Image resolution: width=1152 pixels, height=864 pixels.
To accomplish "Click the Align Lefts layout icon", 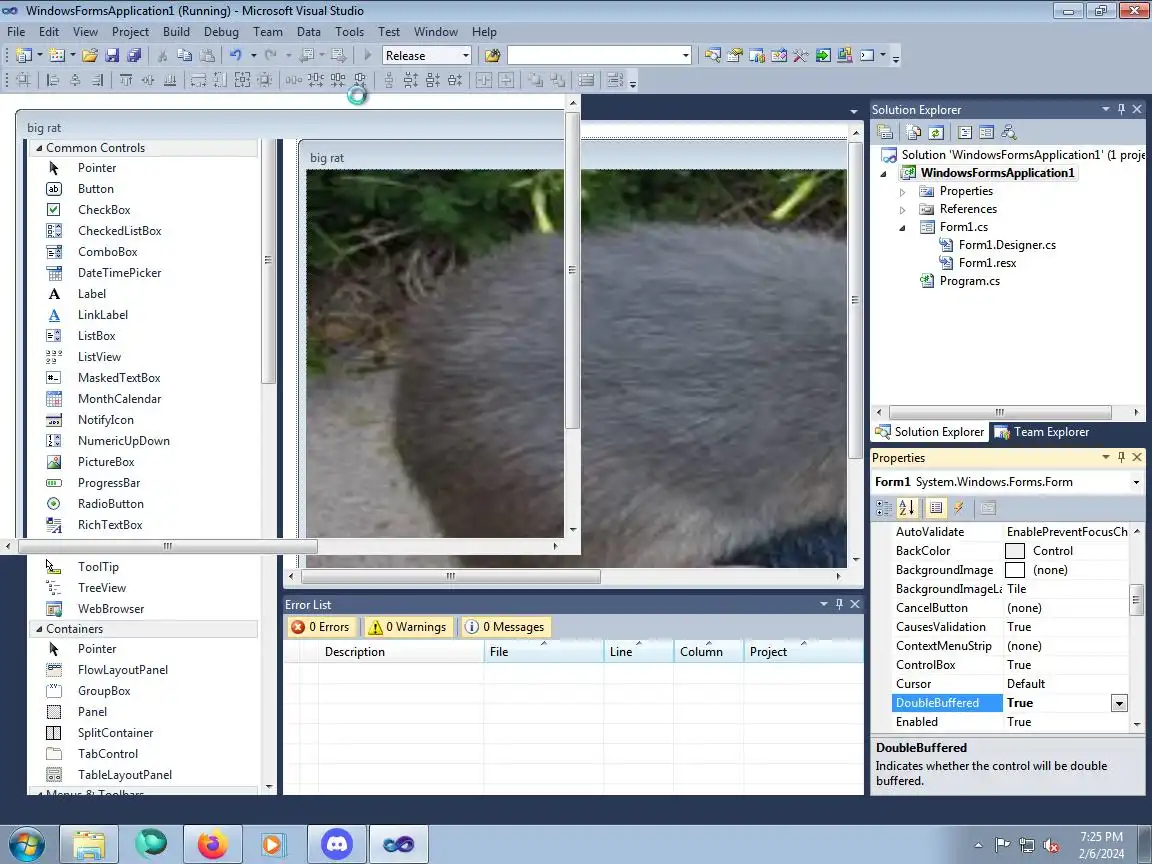I will [53, 80].
